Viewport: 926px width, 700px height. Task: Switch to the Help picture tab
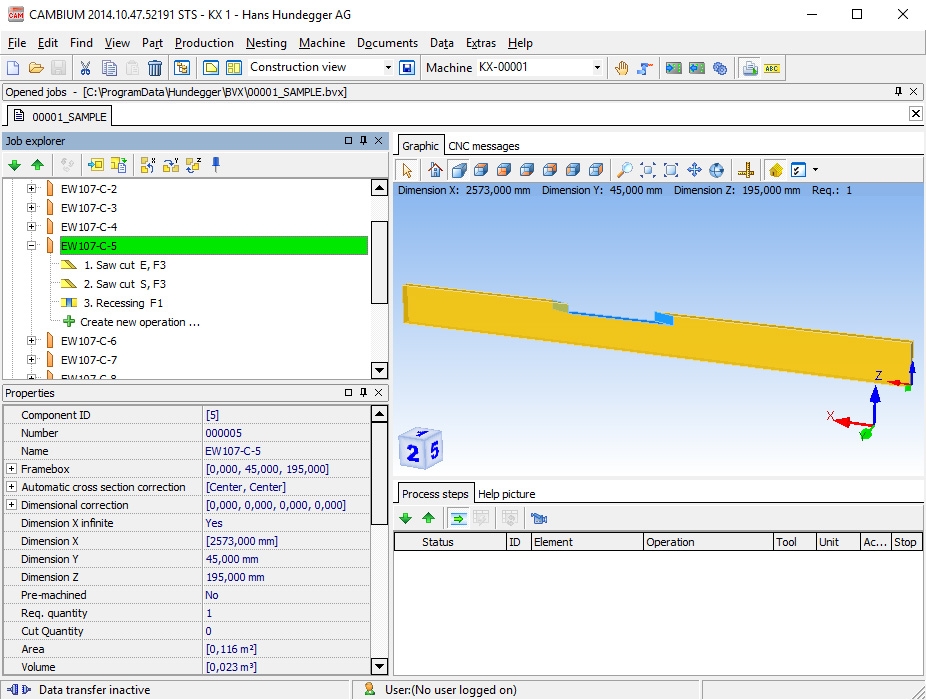(x=507, y=494)
